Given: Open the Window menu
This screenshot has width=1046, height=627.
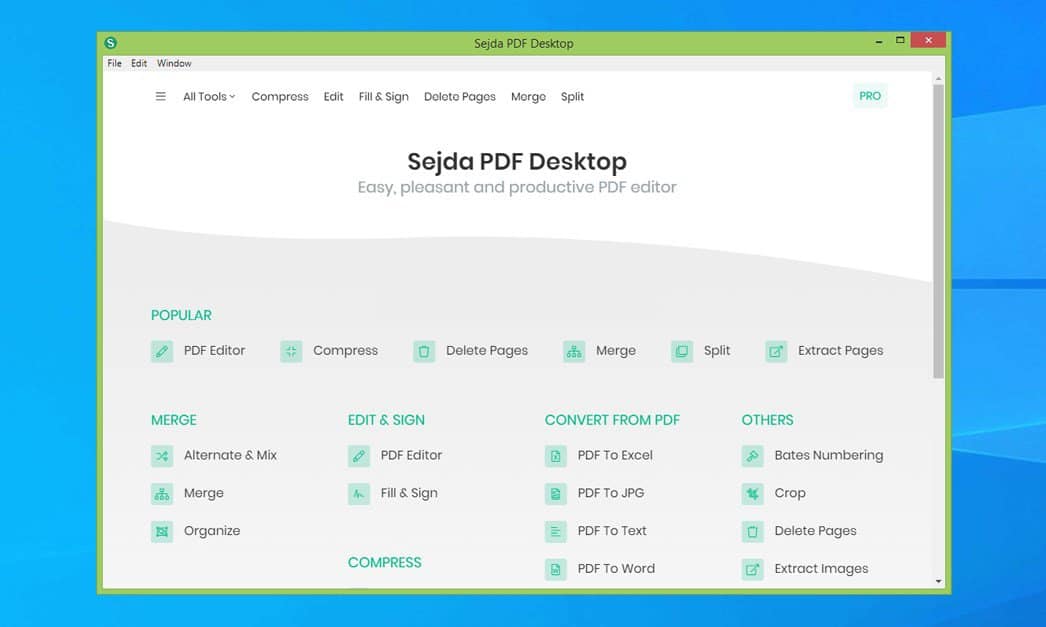Looking at the screenshot, I should coord(174,63).
